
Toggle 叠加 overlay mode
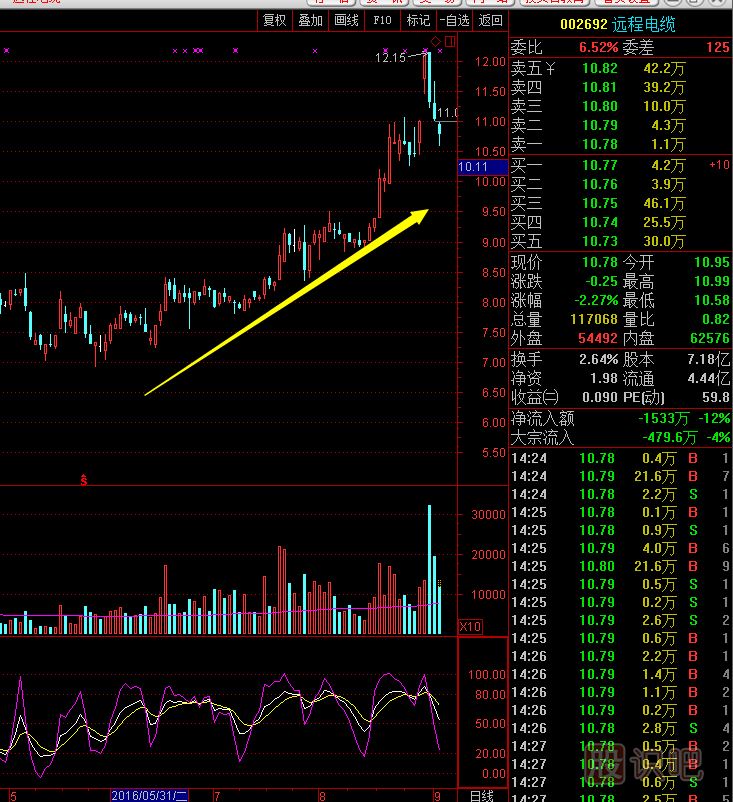[310, 20]
